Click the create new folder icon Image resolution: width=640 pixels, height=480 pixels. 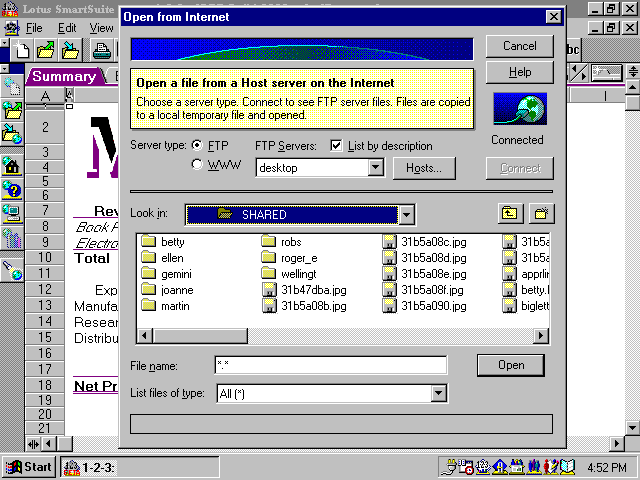(541, 213)
